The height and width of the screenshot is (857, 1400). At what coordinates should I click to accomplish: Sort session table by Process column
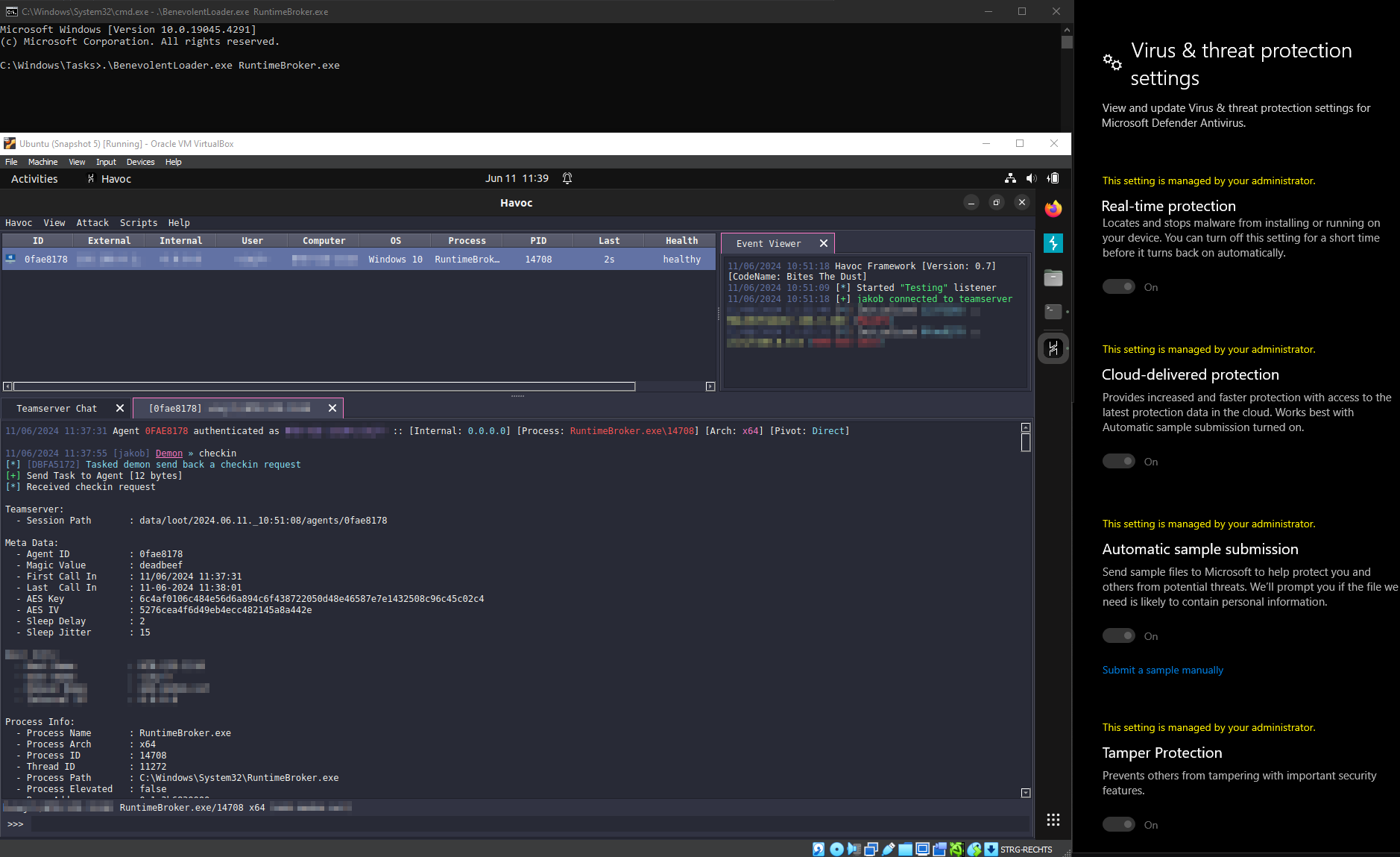pos(467,241)
